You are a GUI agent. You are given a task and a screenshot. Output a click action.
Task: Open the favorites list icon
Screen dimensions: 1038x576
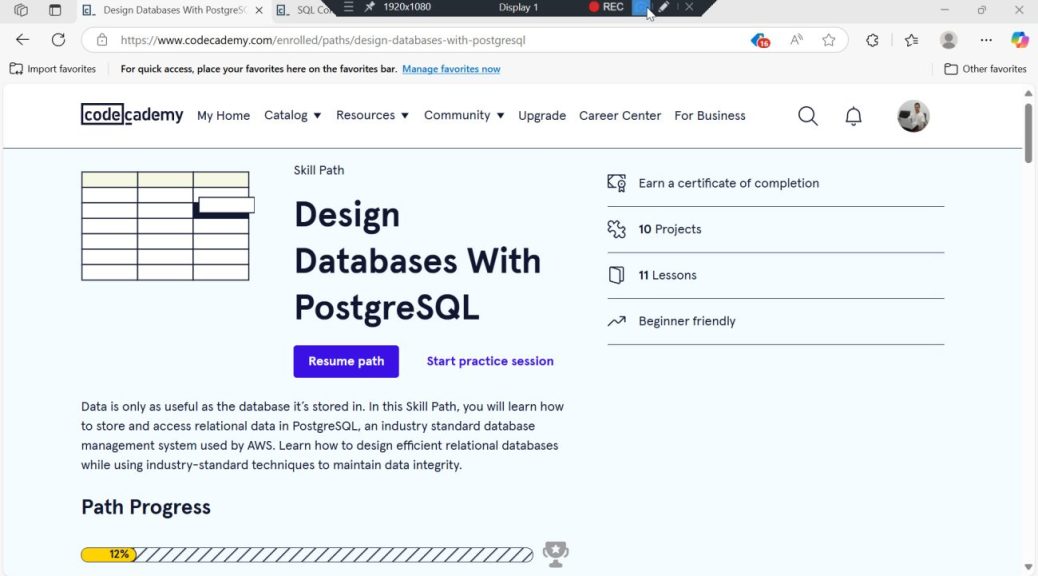tap(912, 40)
